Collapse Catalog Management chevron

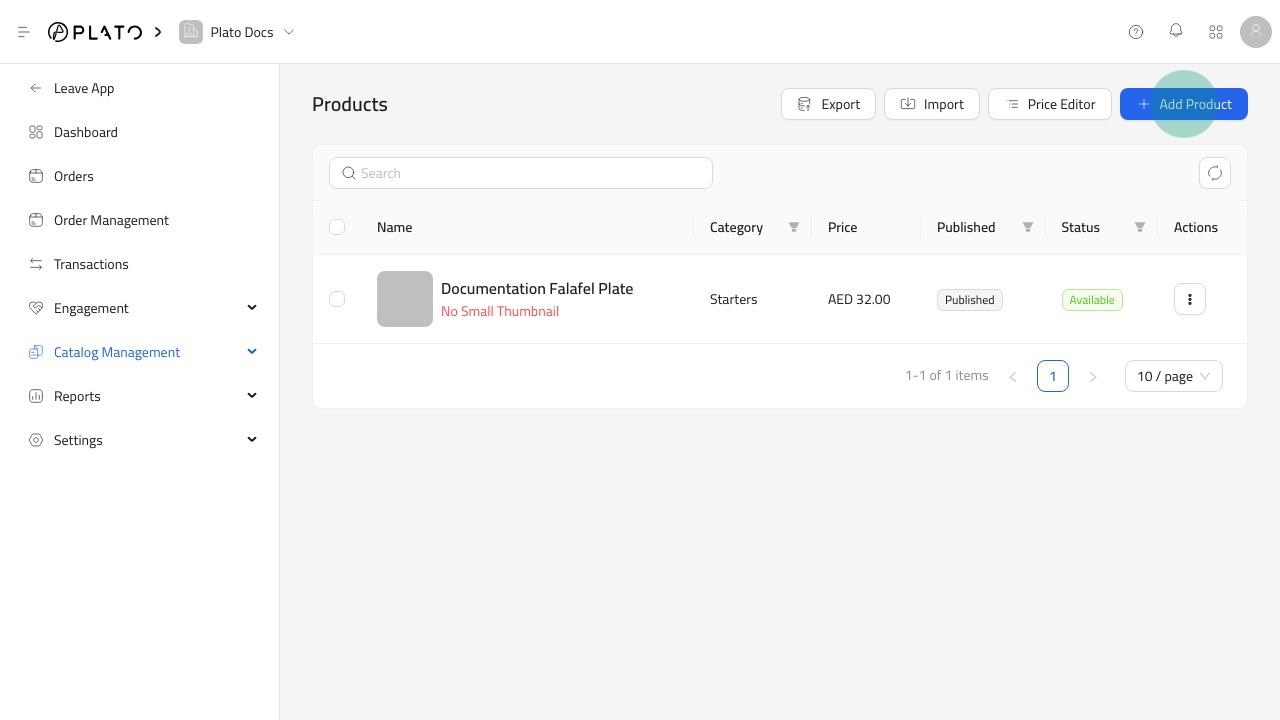click(252, 352)
